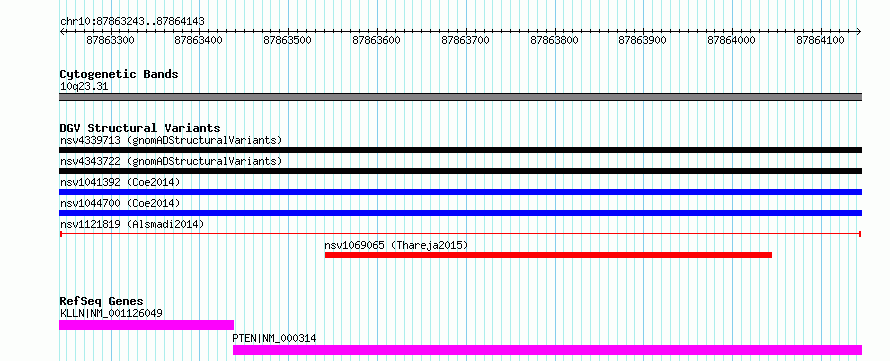Click ruler tick label 87863800
This screenshot has width=890, height=361.
555,41
